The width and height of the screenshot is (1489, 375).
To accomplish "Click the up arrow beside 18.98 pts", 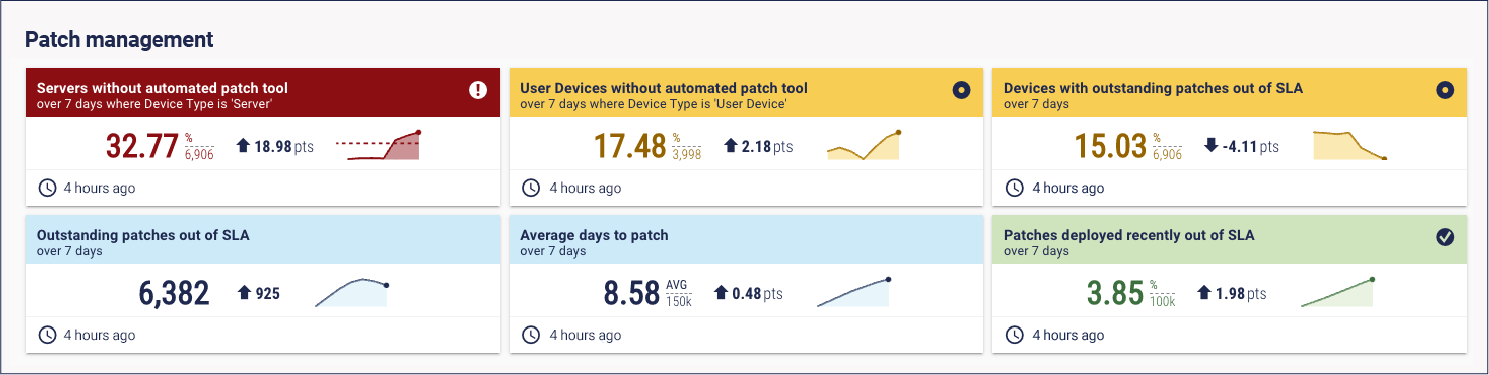I will 243,146.
